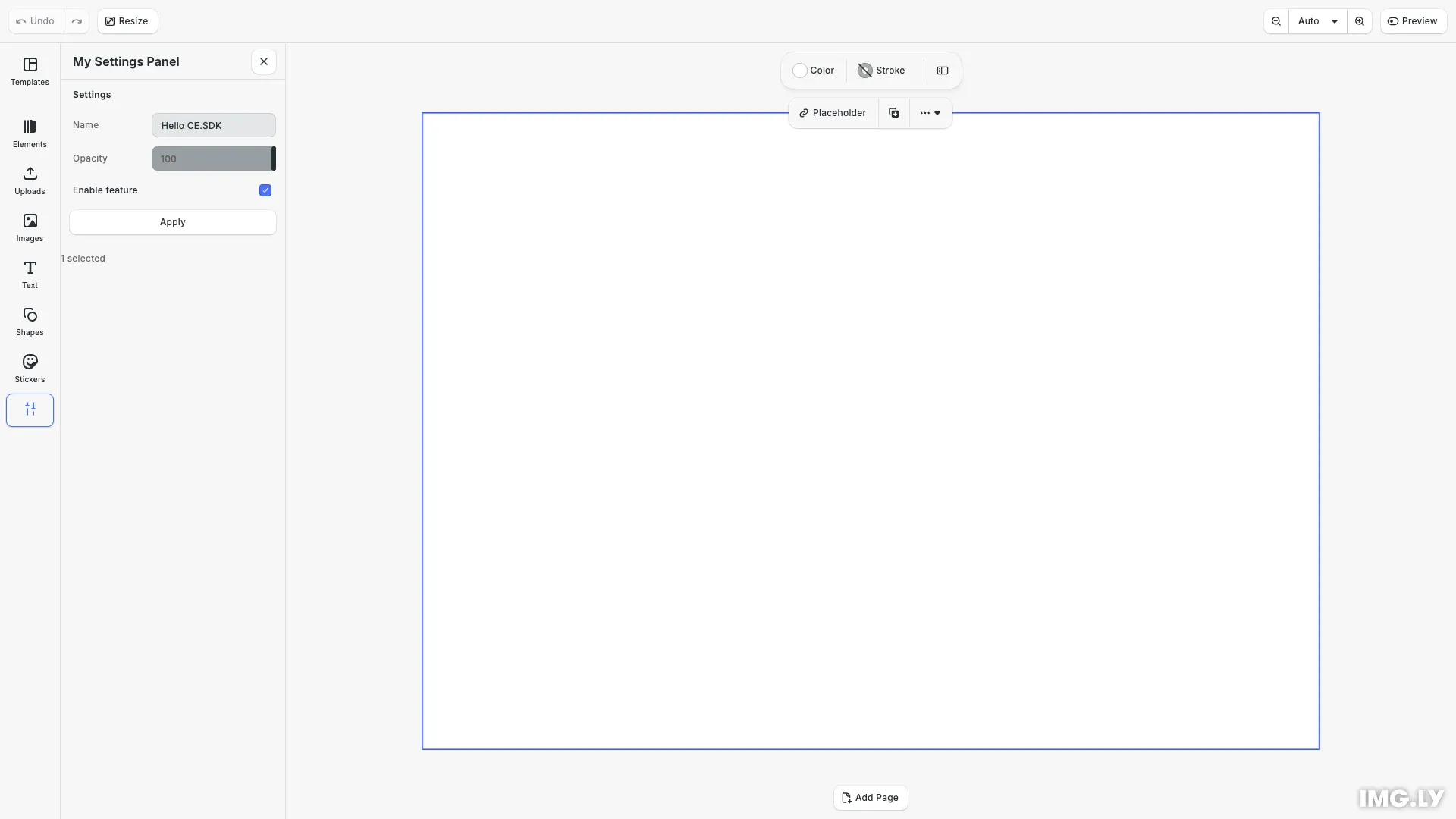Image resolution: width=1456 pixels, height=819 pixels.
Task: Open the custom settings panel icon
Action: click(x=30, y=410)
